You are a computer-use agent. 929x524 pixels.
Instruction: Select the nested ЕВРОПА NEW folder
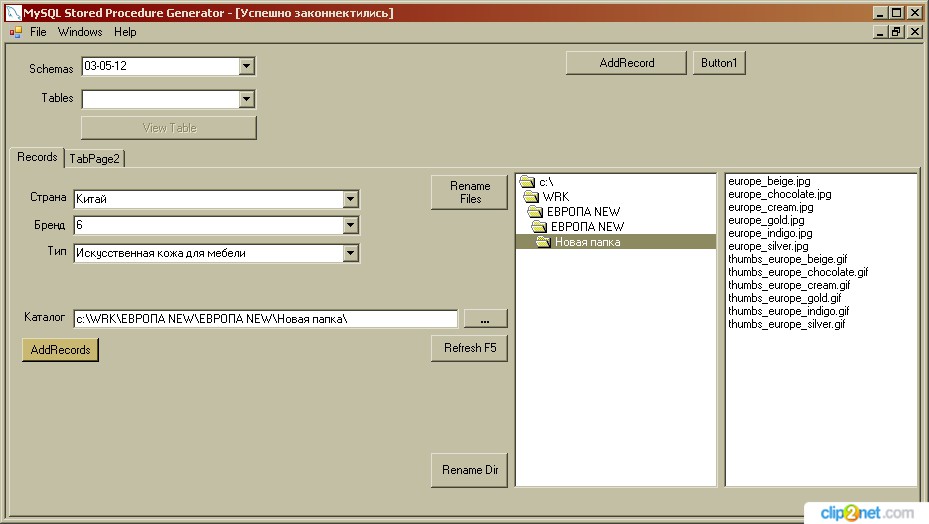tap(587, 226)
